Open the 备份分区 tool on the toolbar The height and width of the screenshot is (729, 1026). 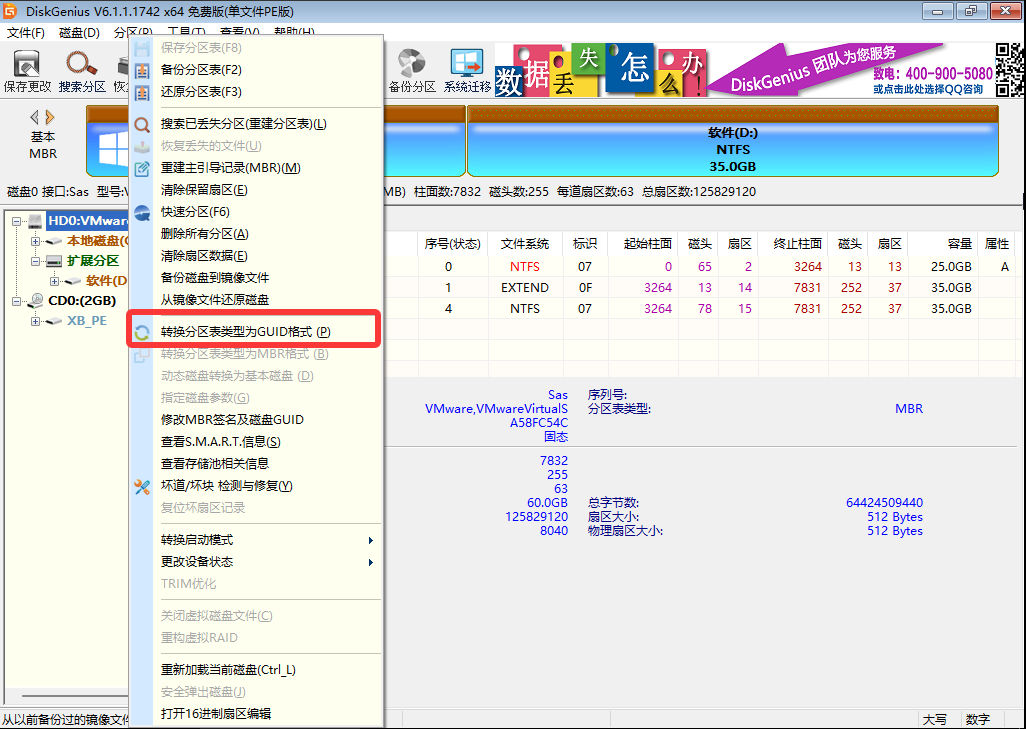[411, 60]
